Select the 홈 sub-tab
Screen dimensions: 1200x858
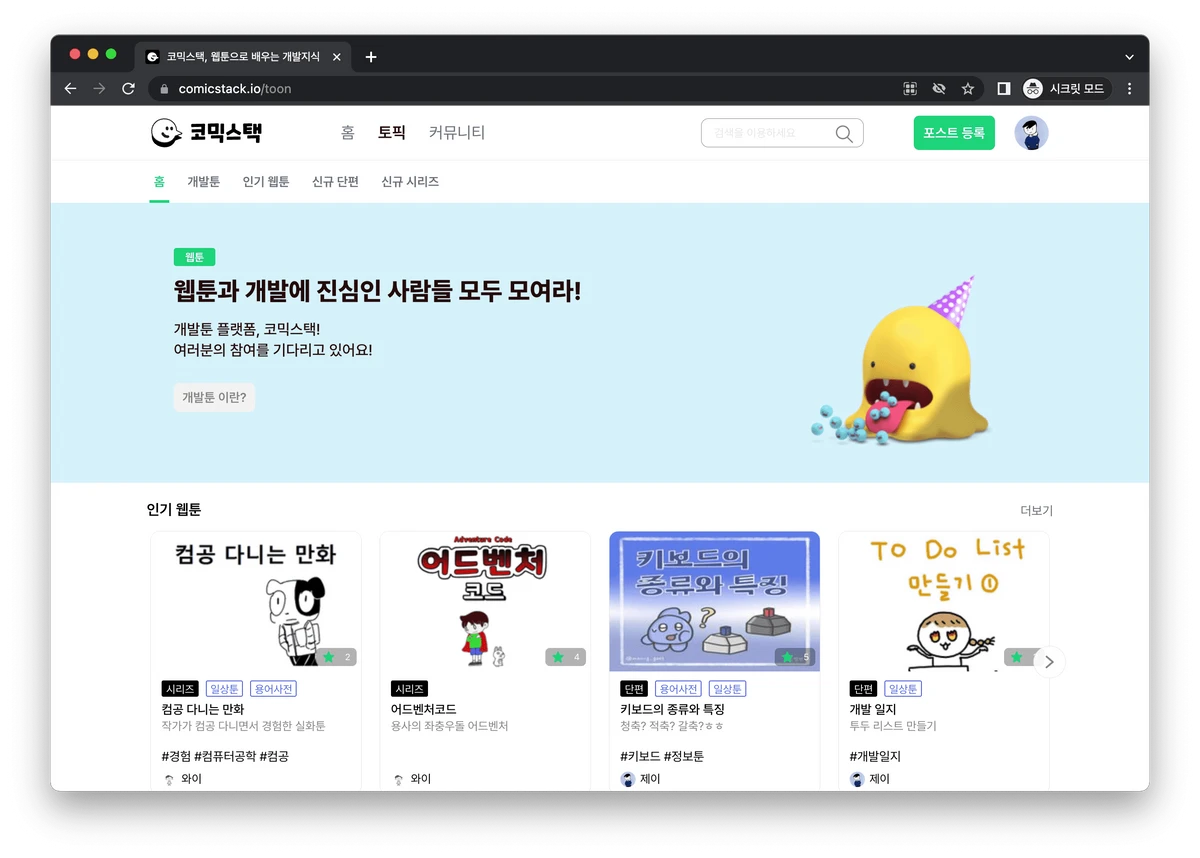pyautogui.click(x=159, y=181)
